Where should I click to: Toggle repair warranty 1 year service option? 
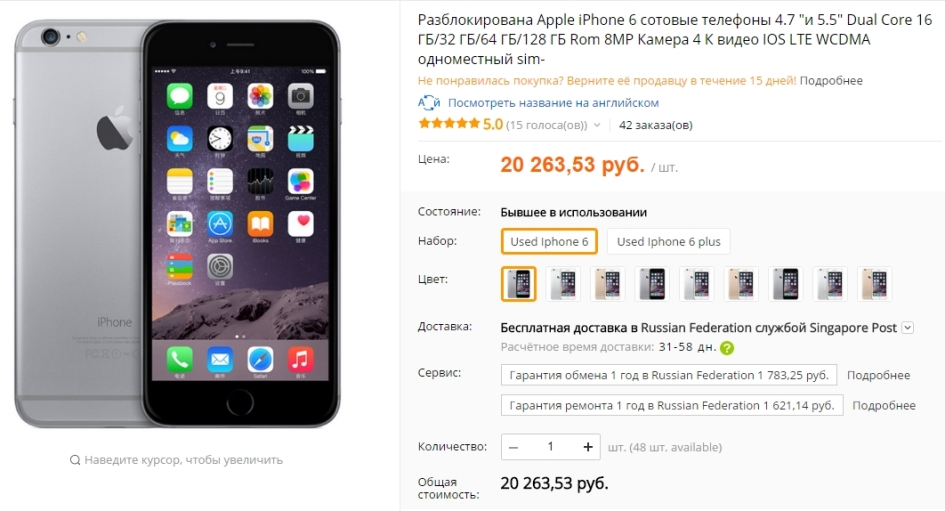click(x=671, y=406)
